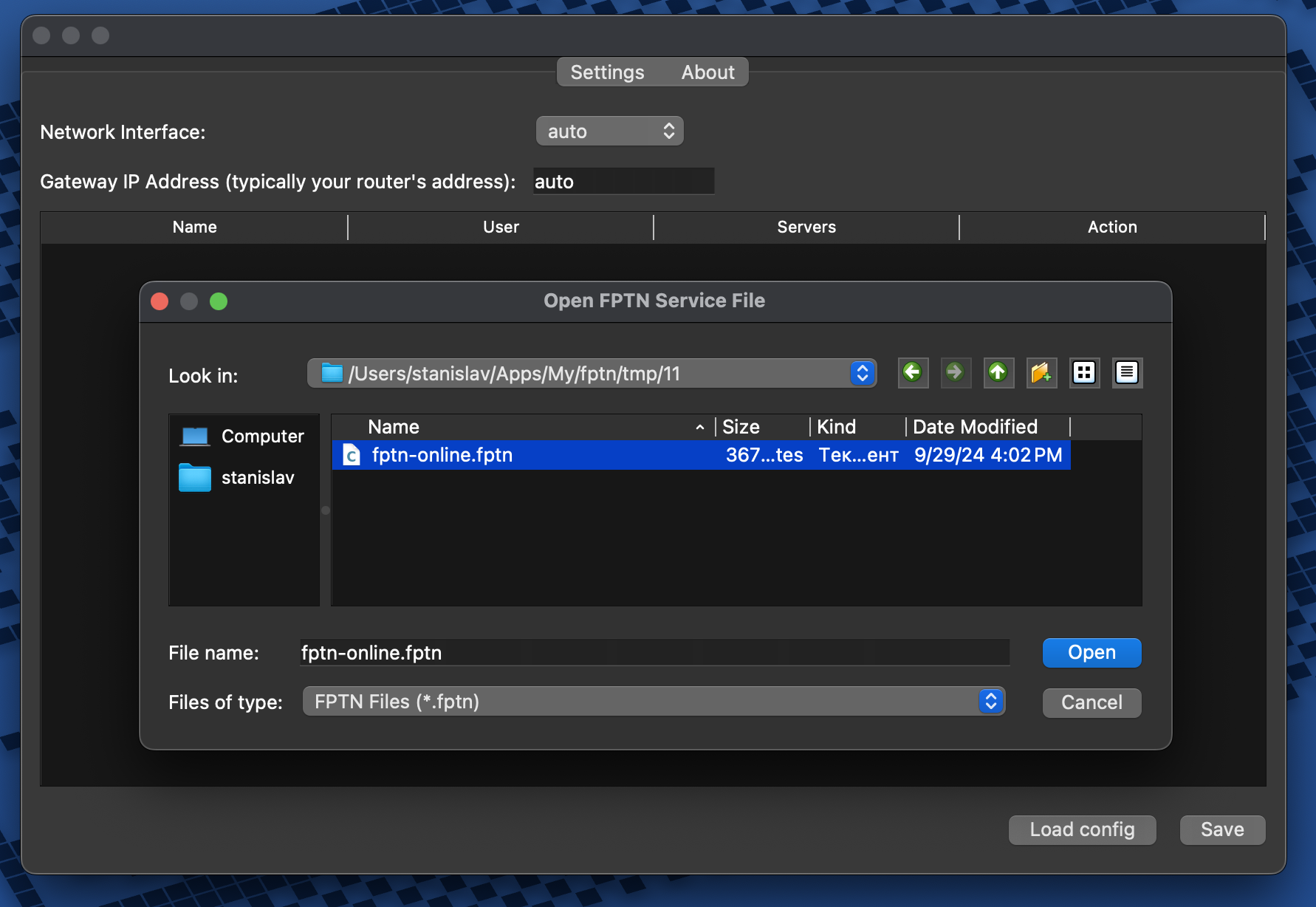This screenshot has height=907, width=1316.
Task: Switch to the About tab
Action: pos(707,72)
